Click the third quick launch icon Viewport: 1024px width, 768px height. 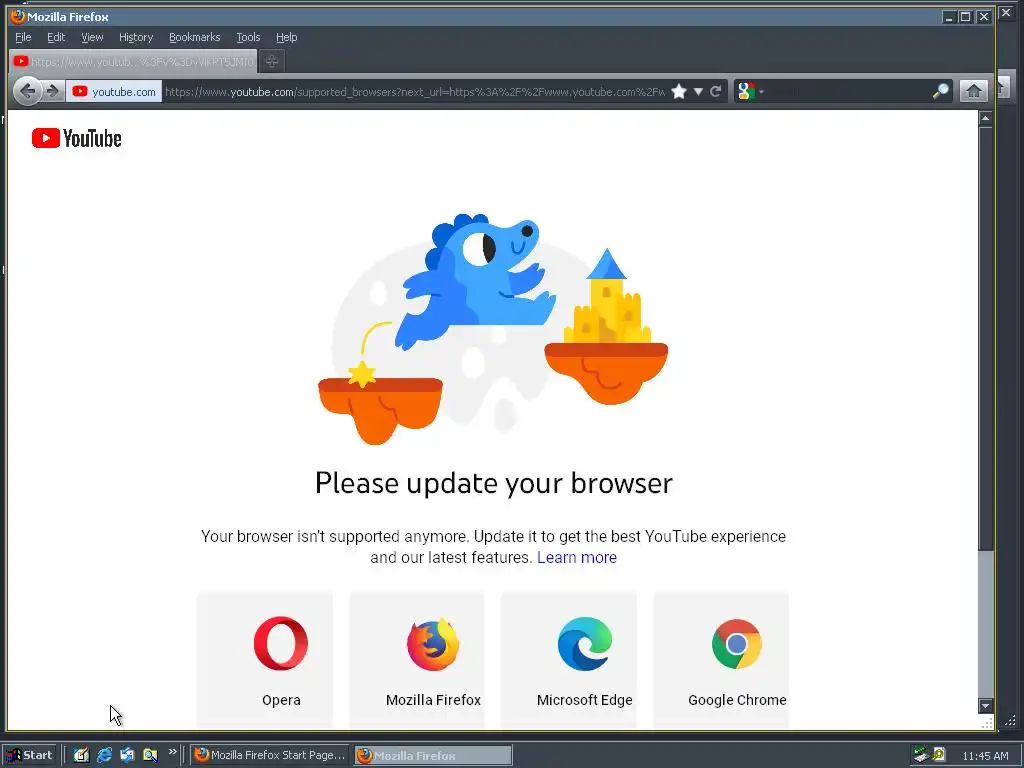(x=127, y=755)
